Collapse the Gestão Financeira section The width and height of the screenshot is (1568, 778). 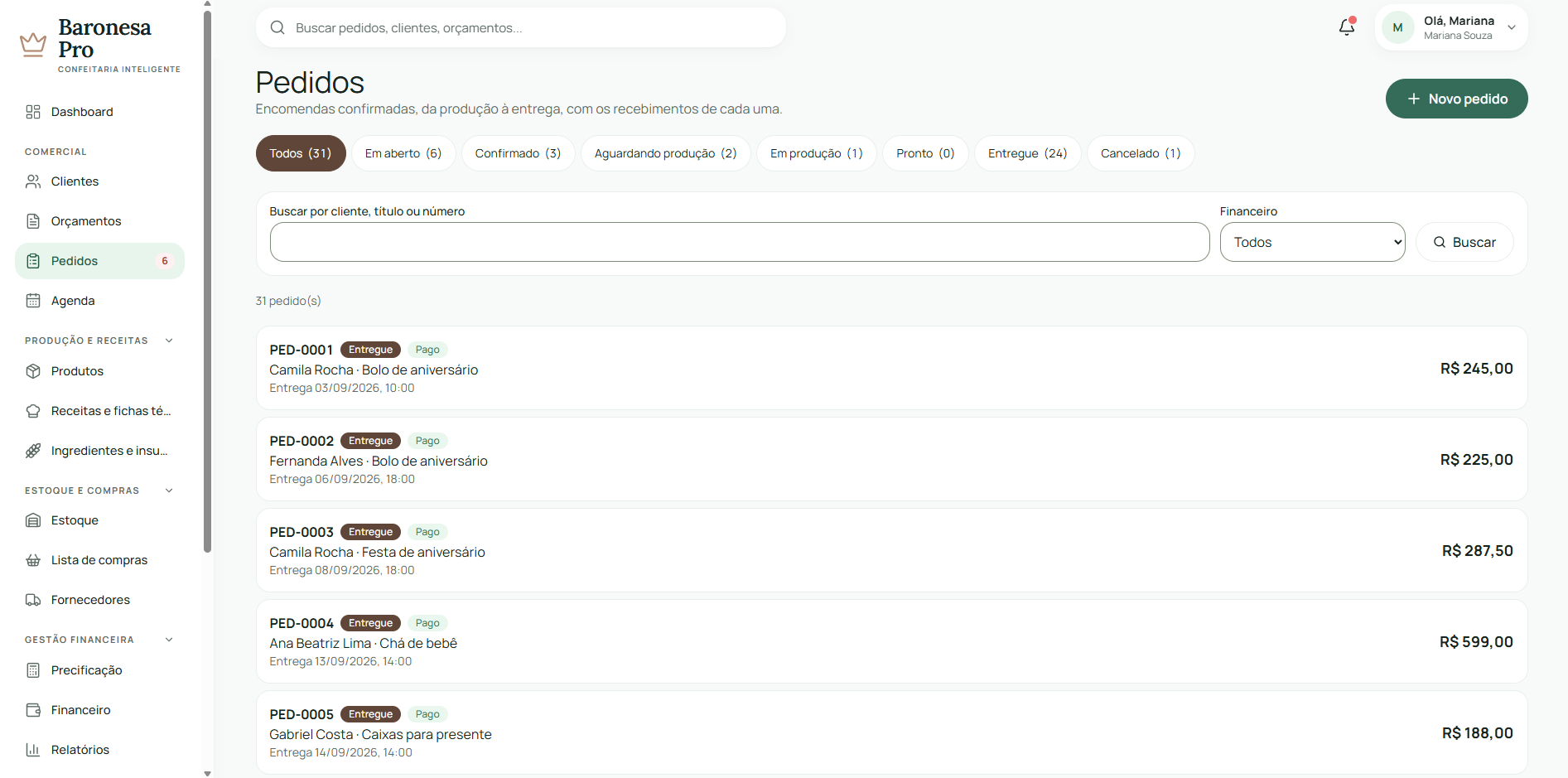[169, 640]
